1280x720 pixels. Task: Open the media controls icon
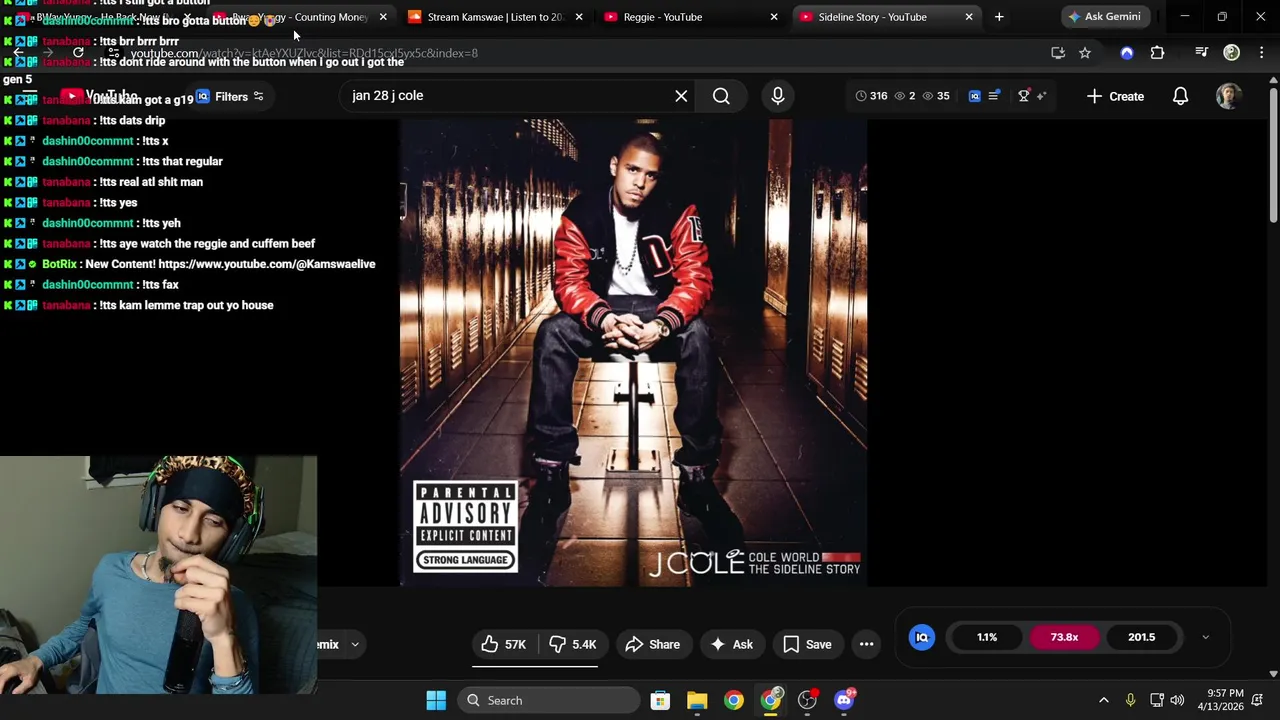[1201, 53]
